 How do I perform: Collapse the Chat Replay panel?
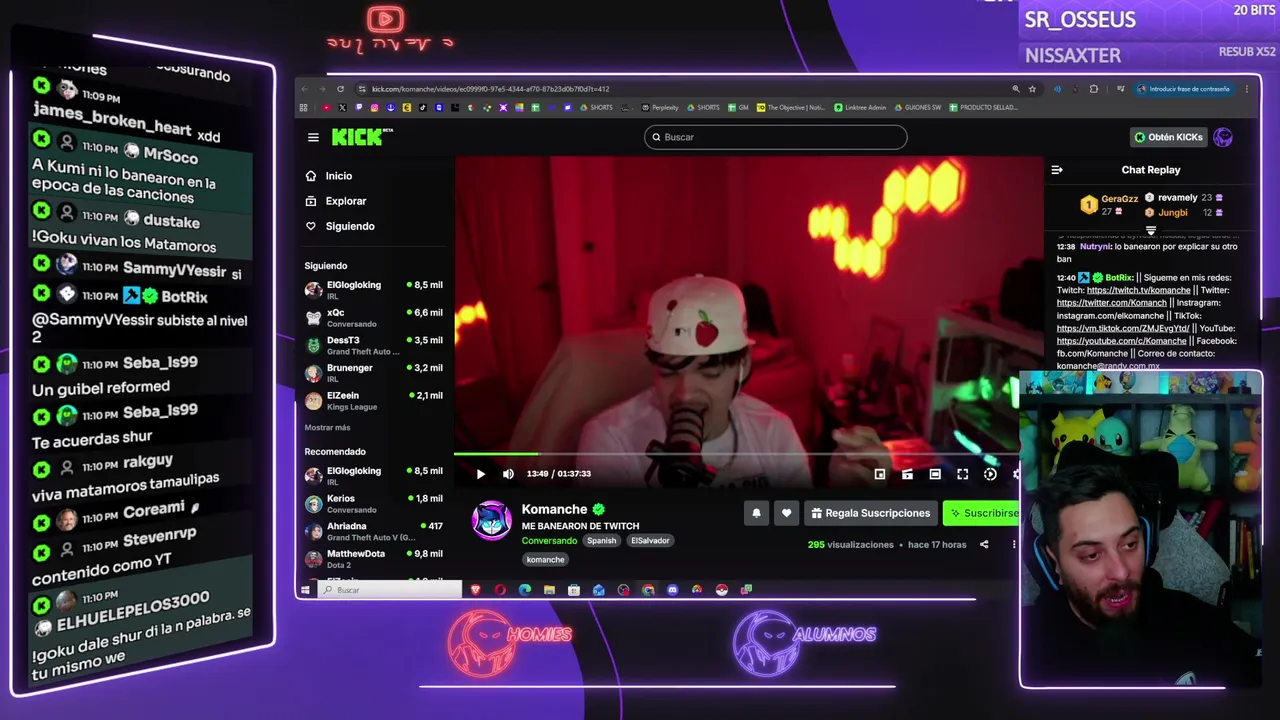point(1057,170)
